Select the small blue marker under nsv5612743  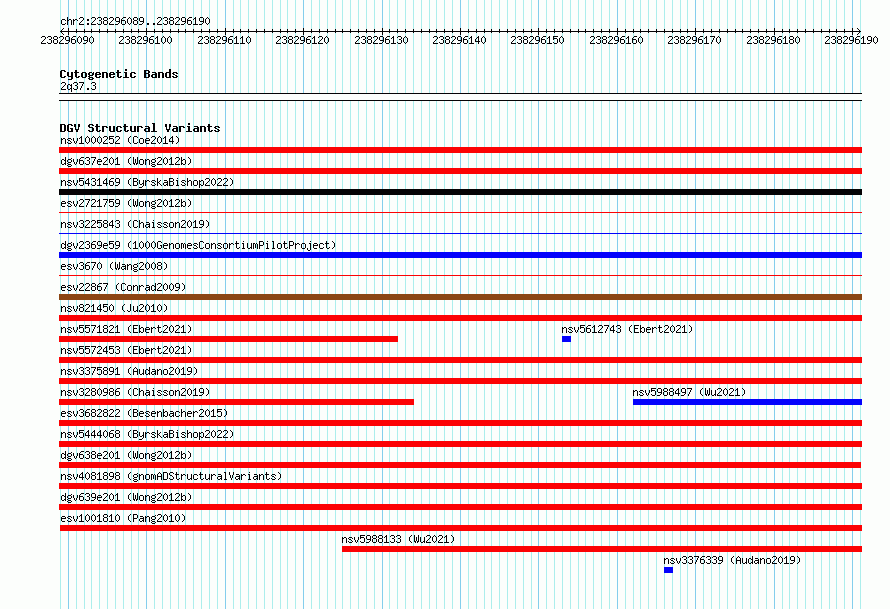pos(566,339)
